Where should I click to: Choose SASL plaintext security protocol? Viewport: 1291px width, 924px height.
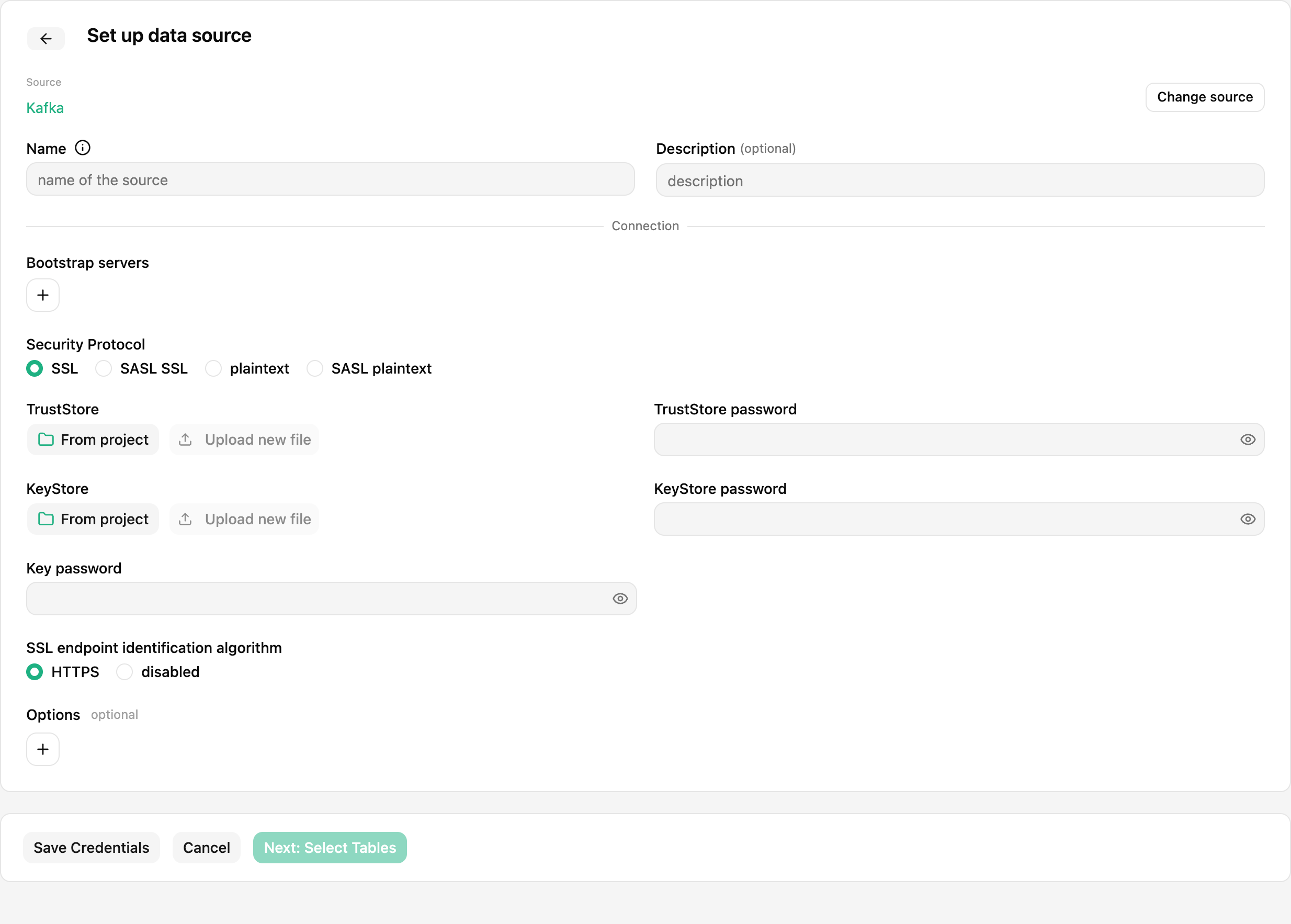pyautogui.click(x=314, y=369)
